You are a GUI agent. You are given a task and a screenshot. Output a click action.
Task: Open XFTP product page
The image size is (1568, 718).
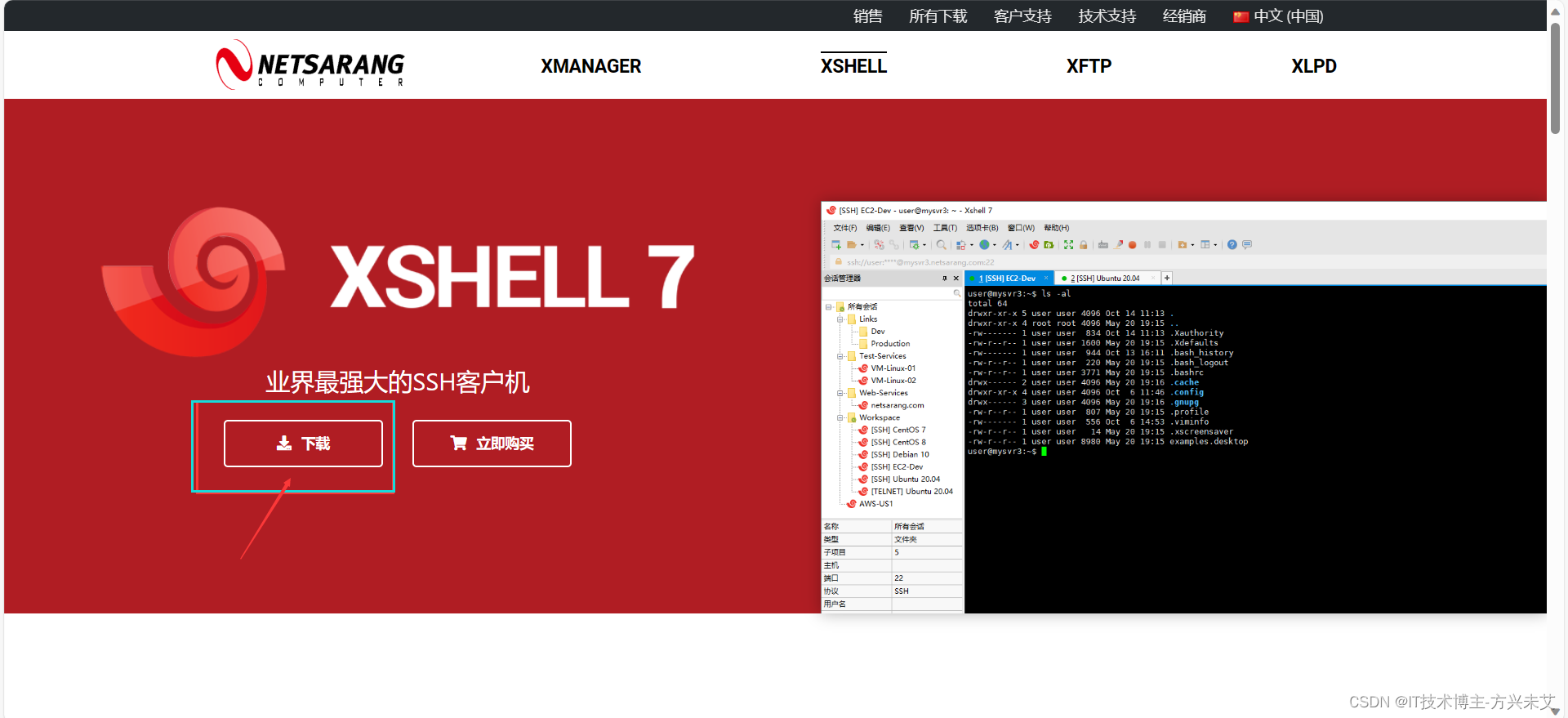pos(1089,66)
